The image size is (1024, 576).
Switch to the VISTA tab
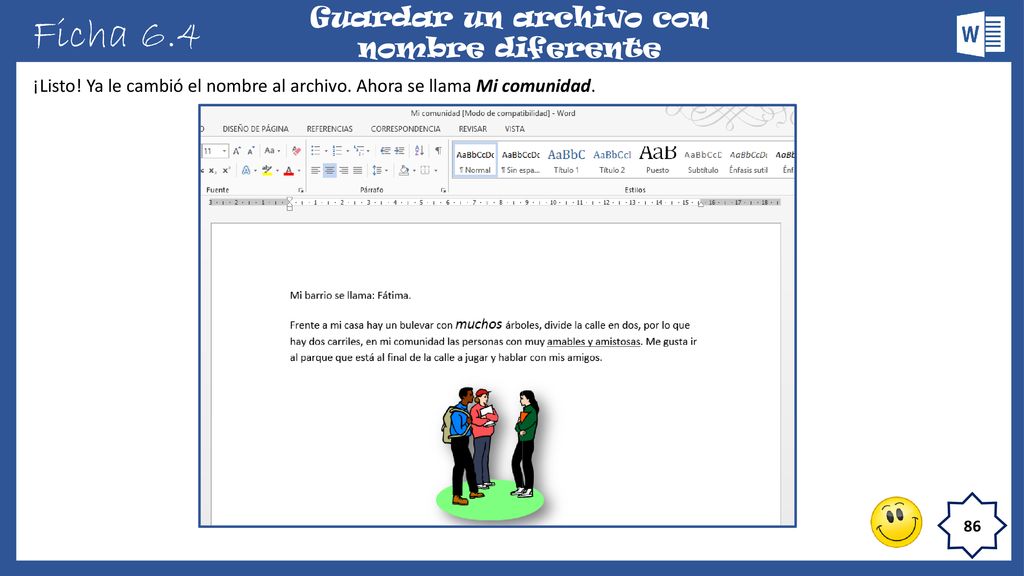coord(515,129)
